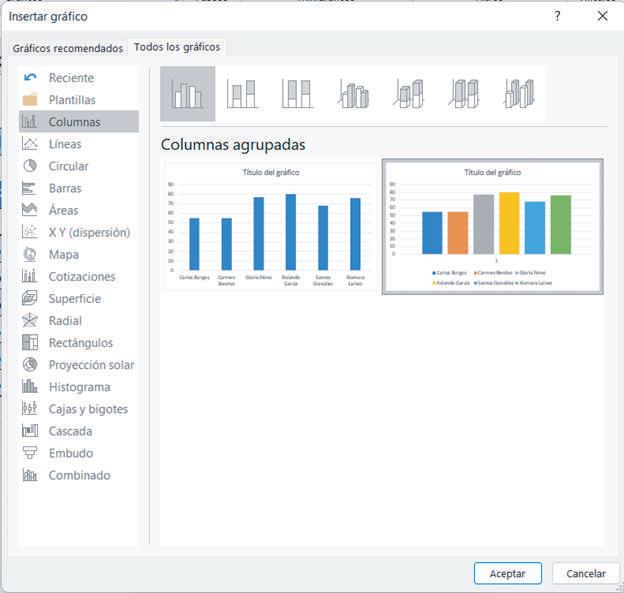The height and width of the screenshot is (593, 624).
Task: Select the 3-D clustered column subtype icon
Action: [353, 94]
